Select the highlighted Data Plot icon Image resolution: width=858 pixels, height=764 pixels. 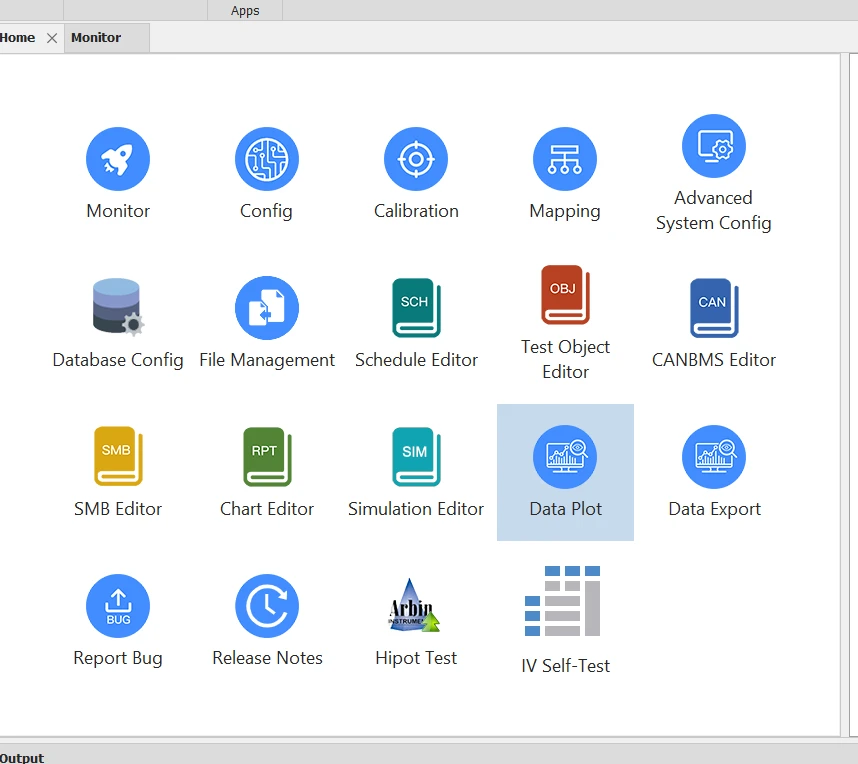click(565, 457)
